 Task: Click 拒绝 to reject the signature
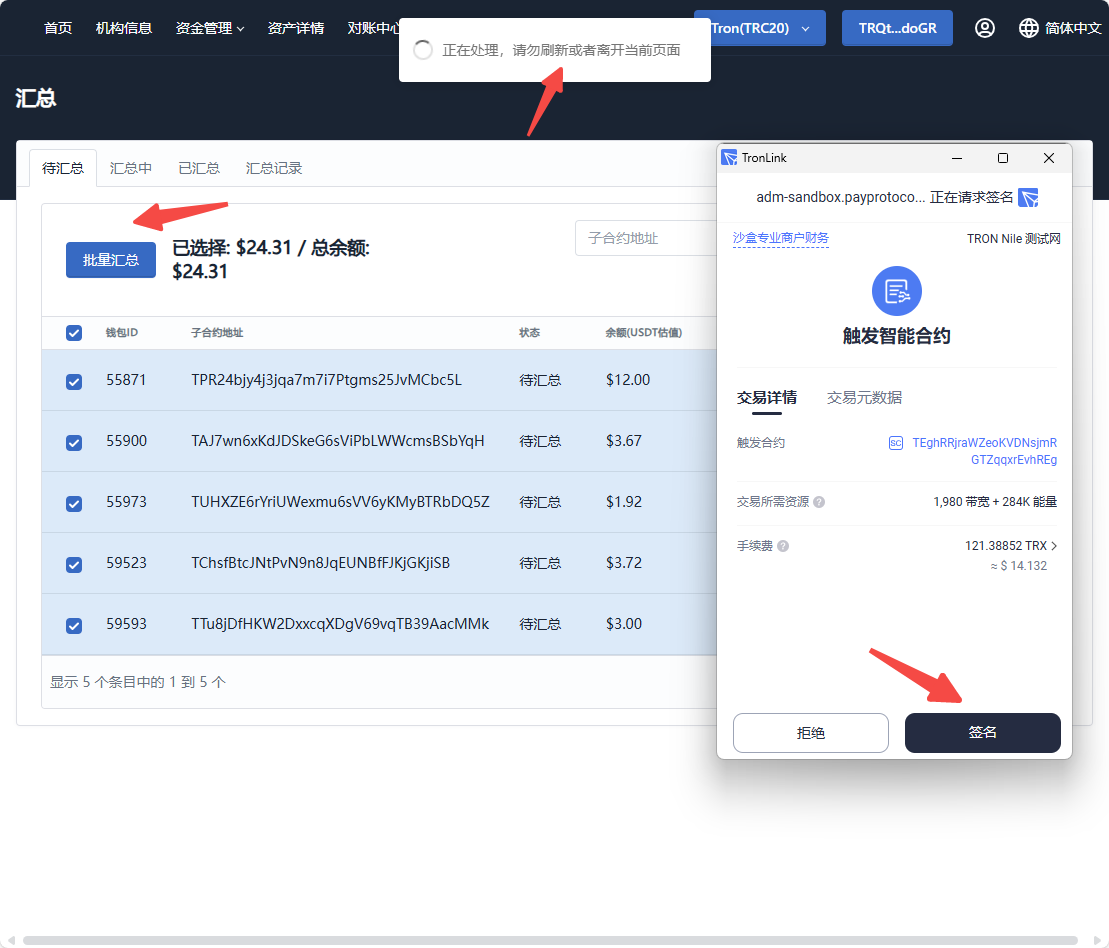pyautogui.click(x=811, y=733)
